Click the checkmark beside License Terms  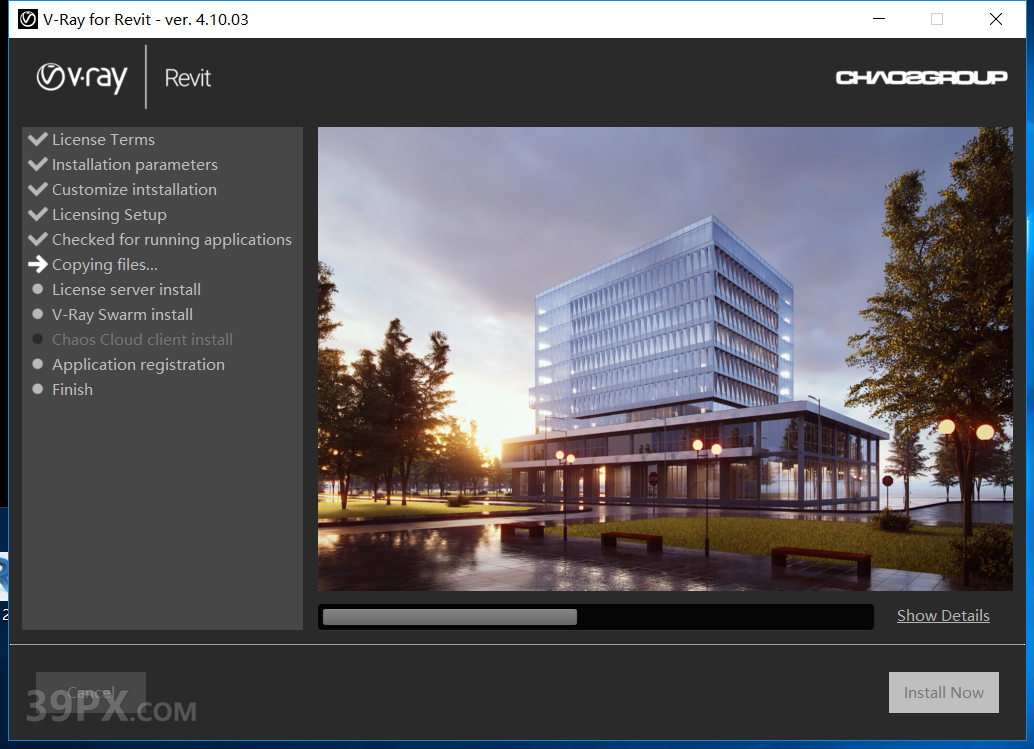tap(38, 139)
